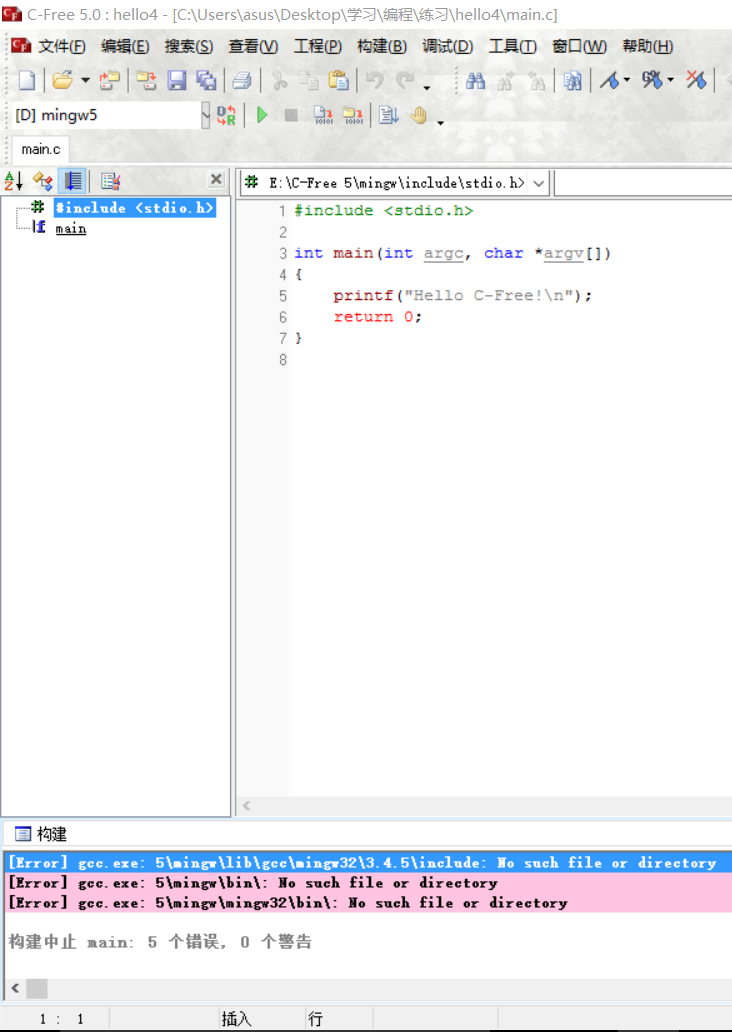The height and width of the screenshot is (1032, 732).
Task: Select main function in symbol tree
Action: [x=70, y=228]
